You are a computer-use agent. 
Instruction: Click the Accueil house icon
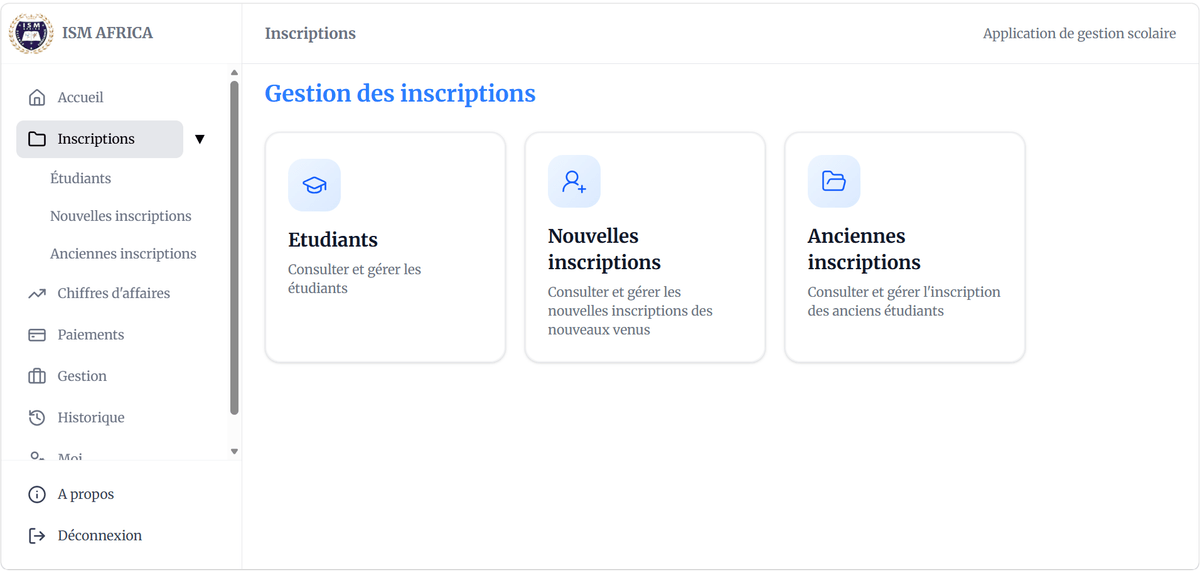(37, 97)
